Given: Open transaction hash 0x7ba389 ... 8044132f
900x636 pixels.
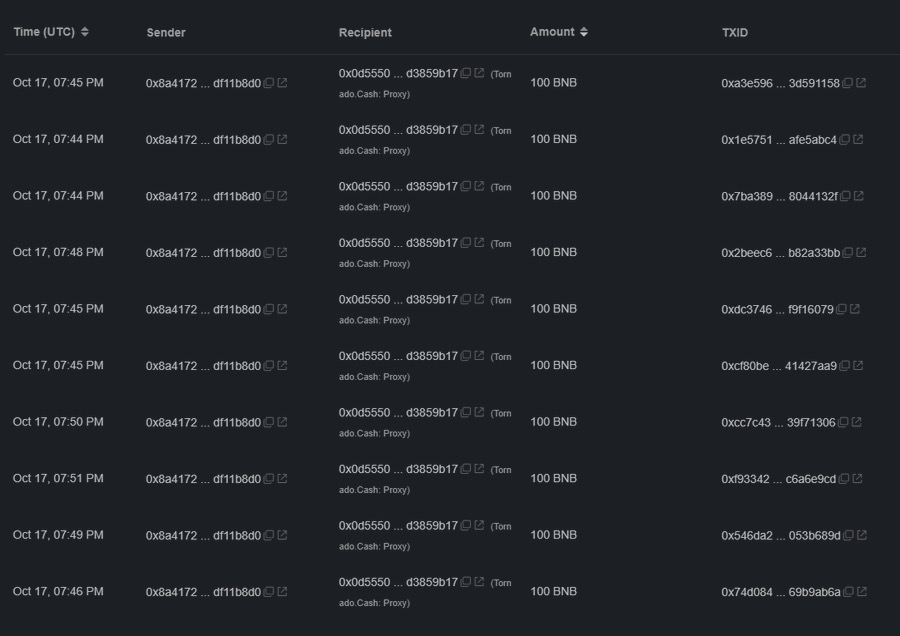Looking at the screenshot, I should coord(779,196).
